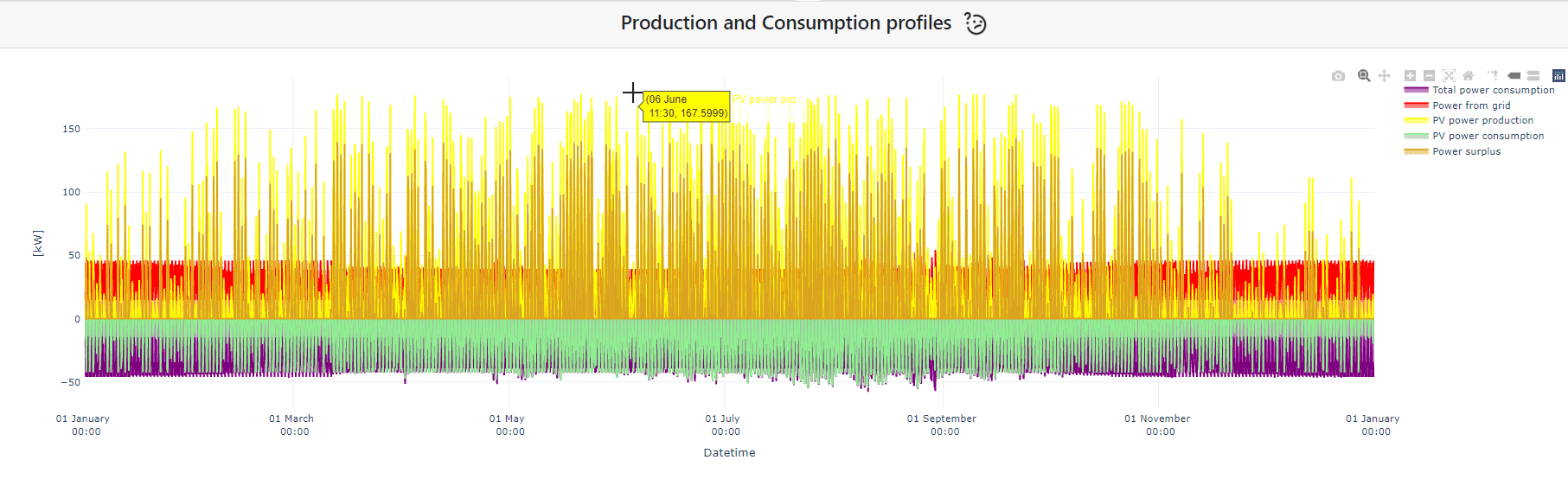Viewport: 1568px width, 479px height.
Task: Toggle spike lines icon in modebar
Action: pos(1493,76)
